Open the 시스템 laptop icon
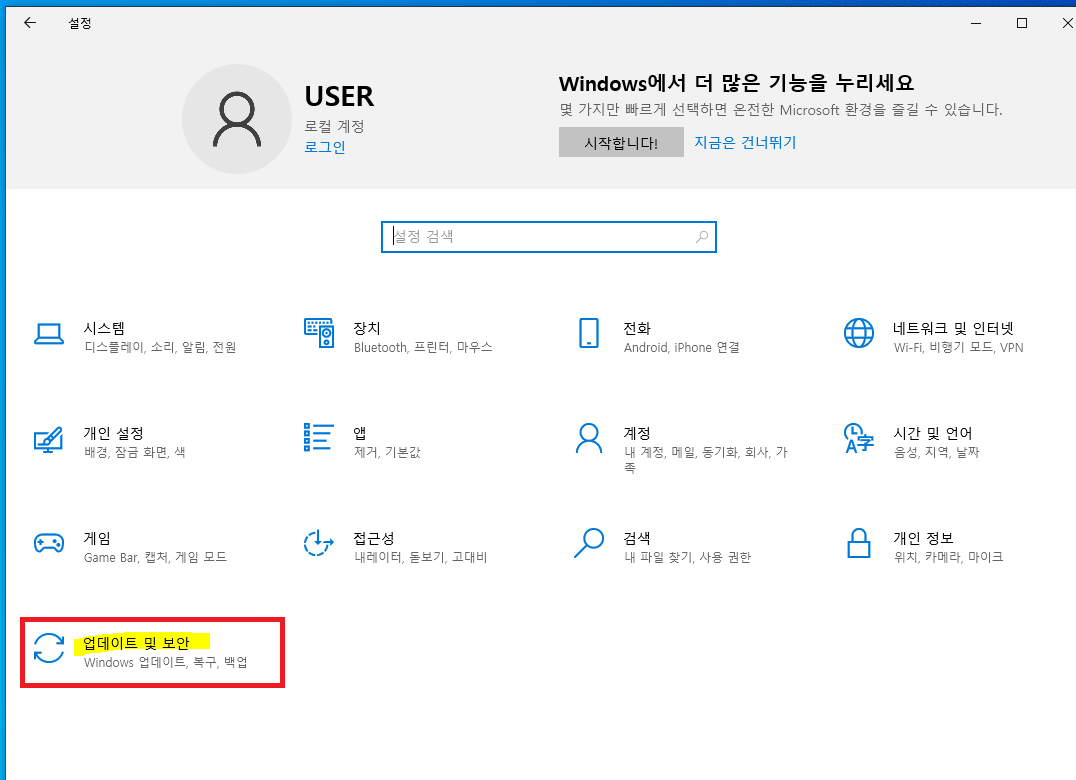This screenshot has width=1076, height=780. (x=49, y=333)
